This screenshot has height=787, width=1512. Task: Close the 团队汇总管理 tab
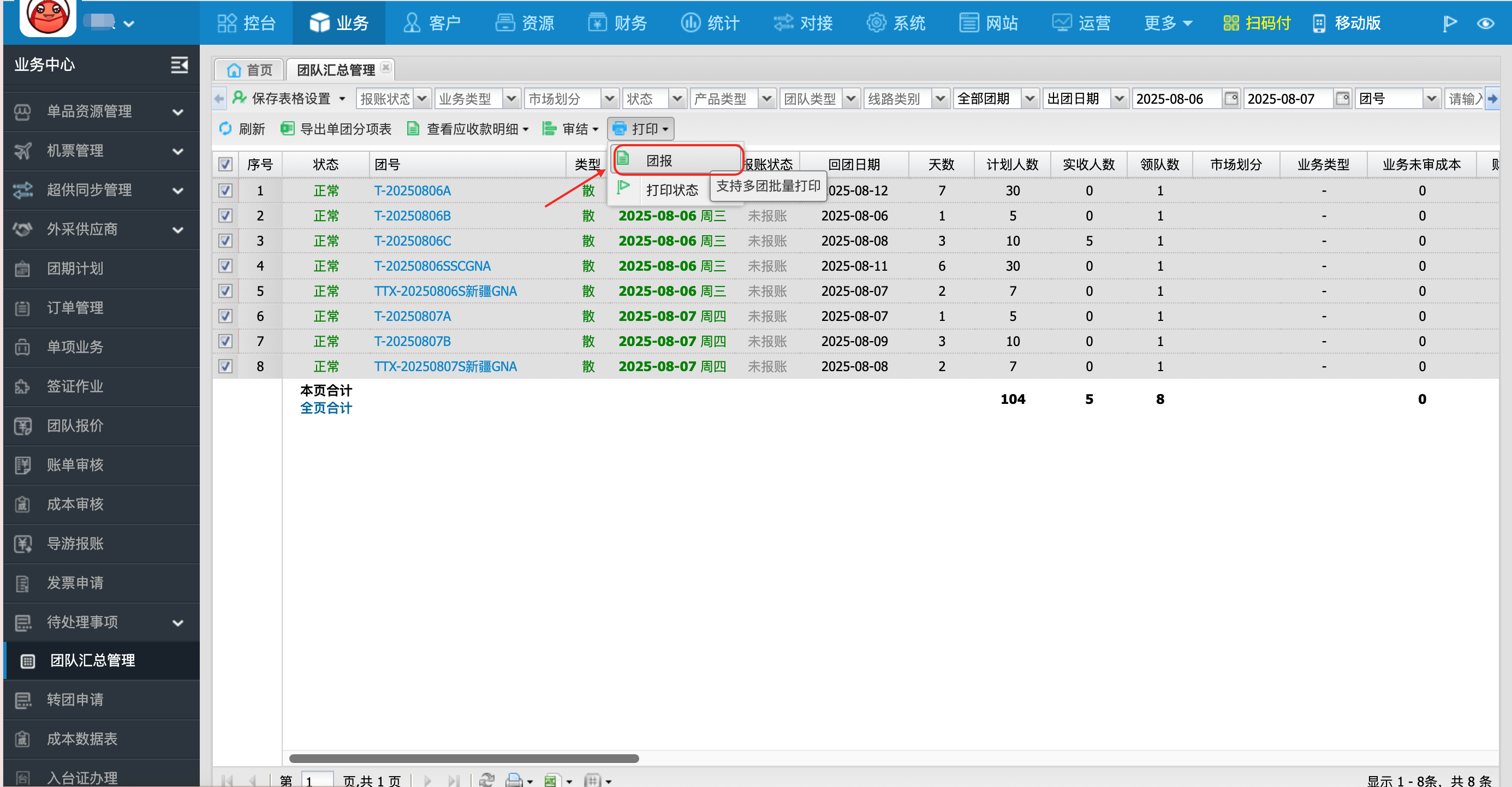[x=385, y=68]
